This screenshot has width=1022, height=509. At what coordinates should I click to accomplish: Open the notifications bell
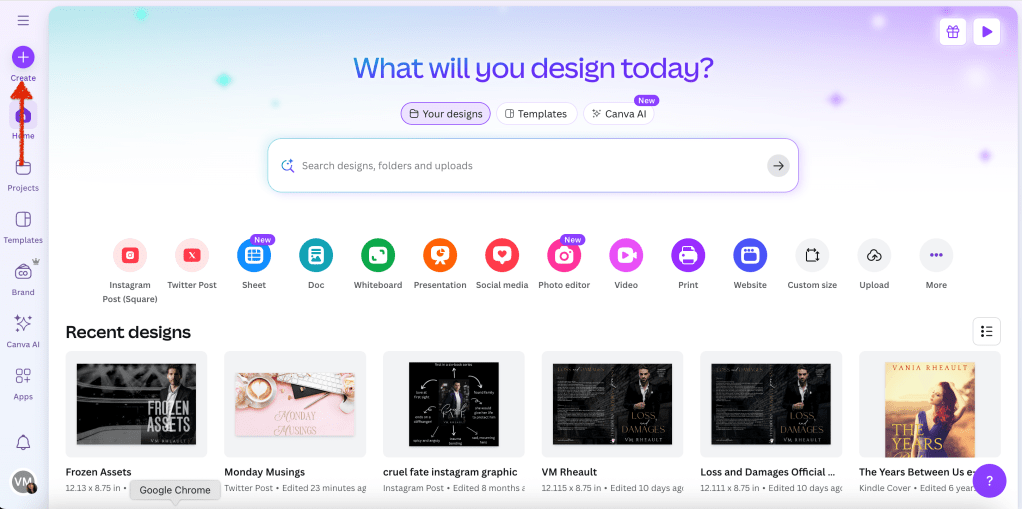[x=23, y=442]
